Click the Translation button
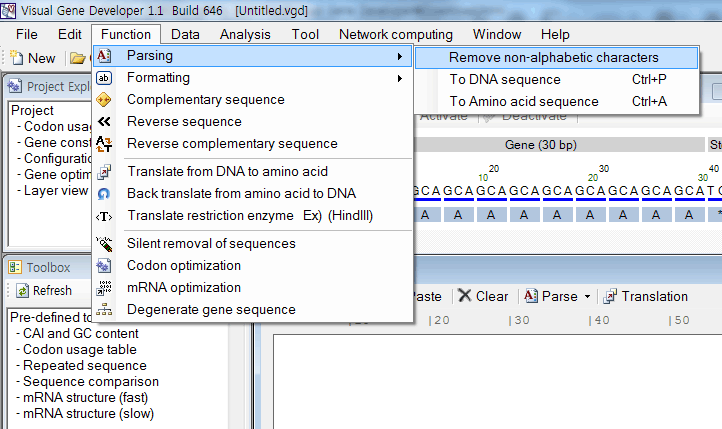 [645, 296]
